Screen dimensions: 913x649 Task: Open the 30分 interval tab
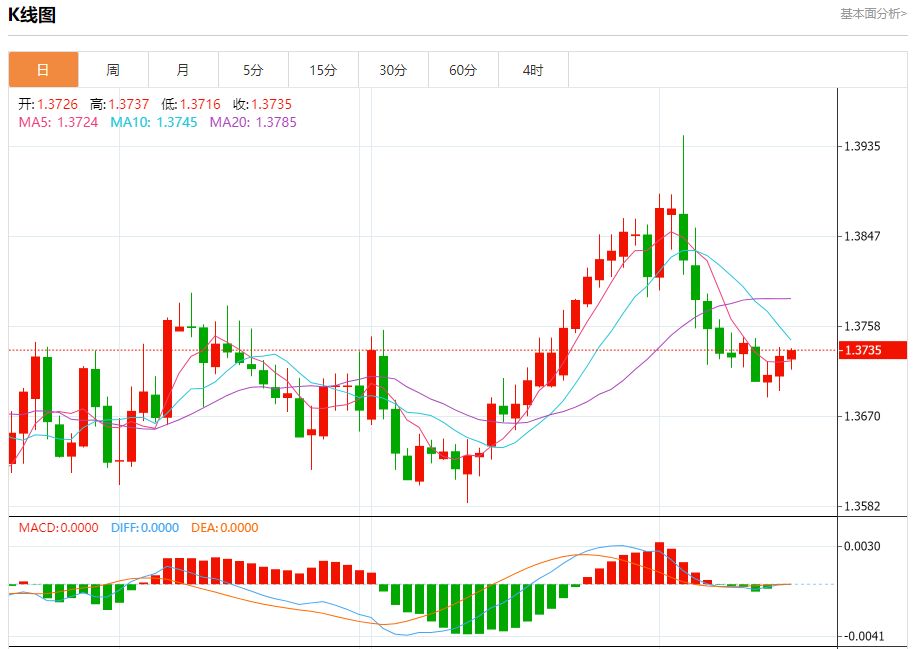[x=393, y=70]
